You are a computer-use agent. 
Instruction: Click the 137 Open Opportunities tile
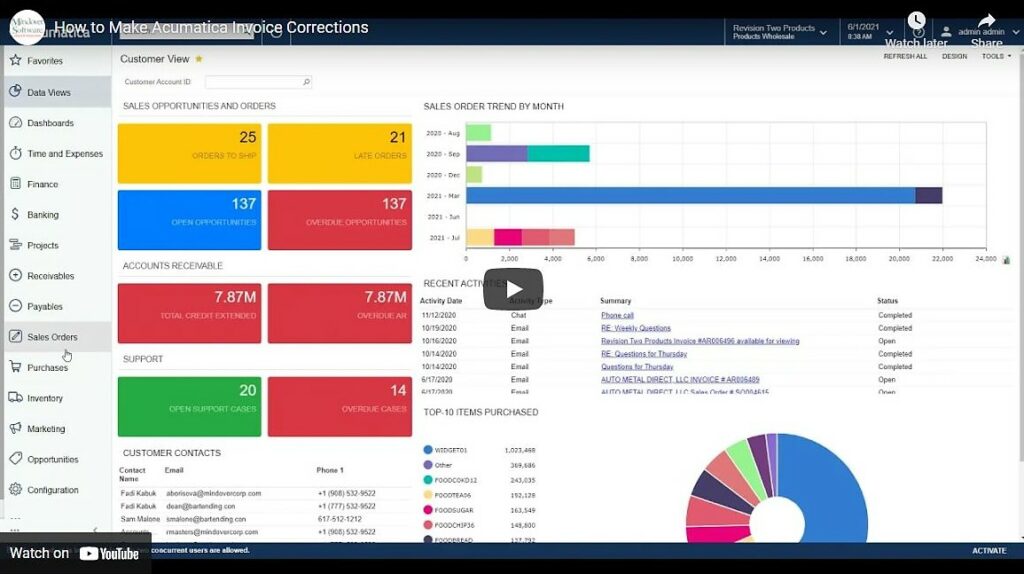click(189, 220)
